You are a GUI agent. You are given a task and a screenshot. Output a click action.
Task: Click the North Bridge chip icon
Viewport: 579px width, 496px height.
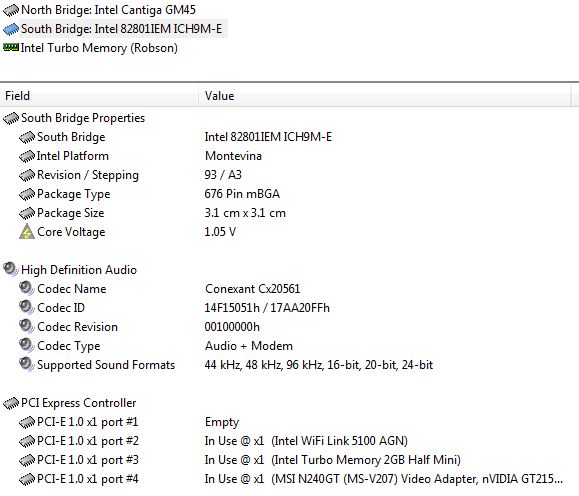click(11, 10)
